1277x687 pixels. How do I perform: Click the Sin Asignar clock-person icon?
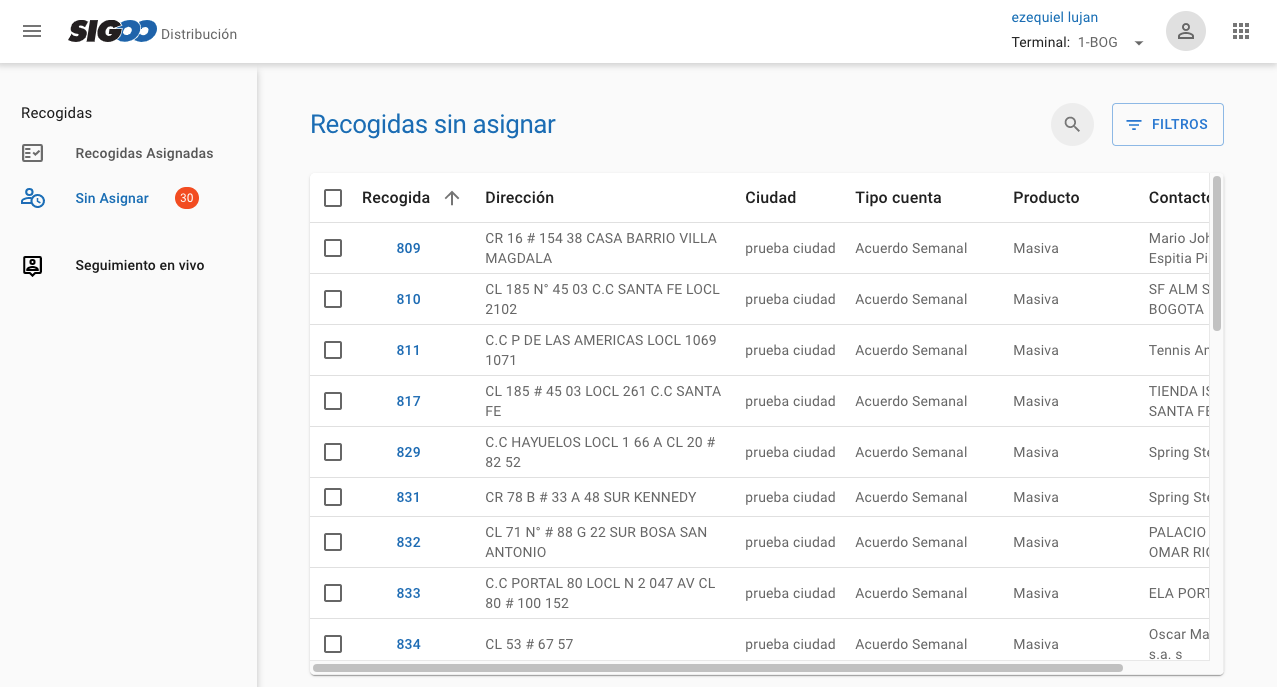click(33, 198)
